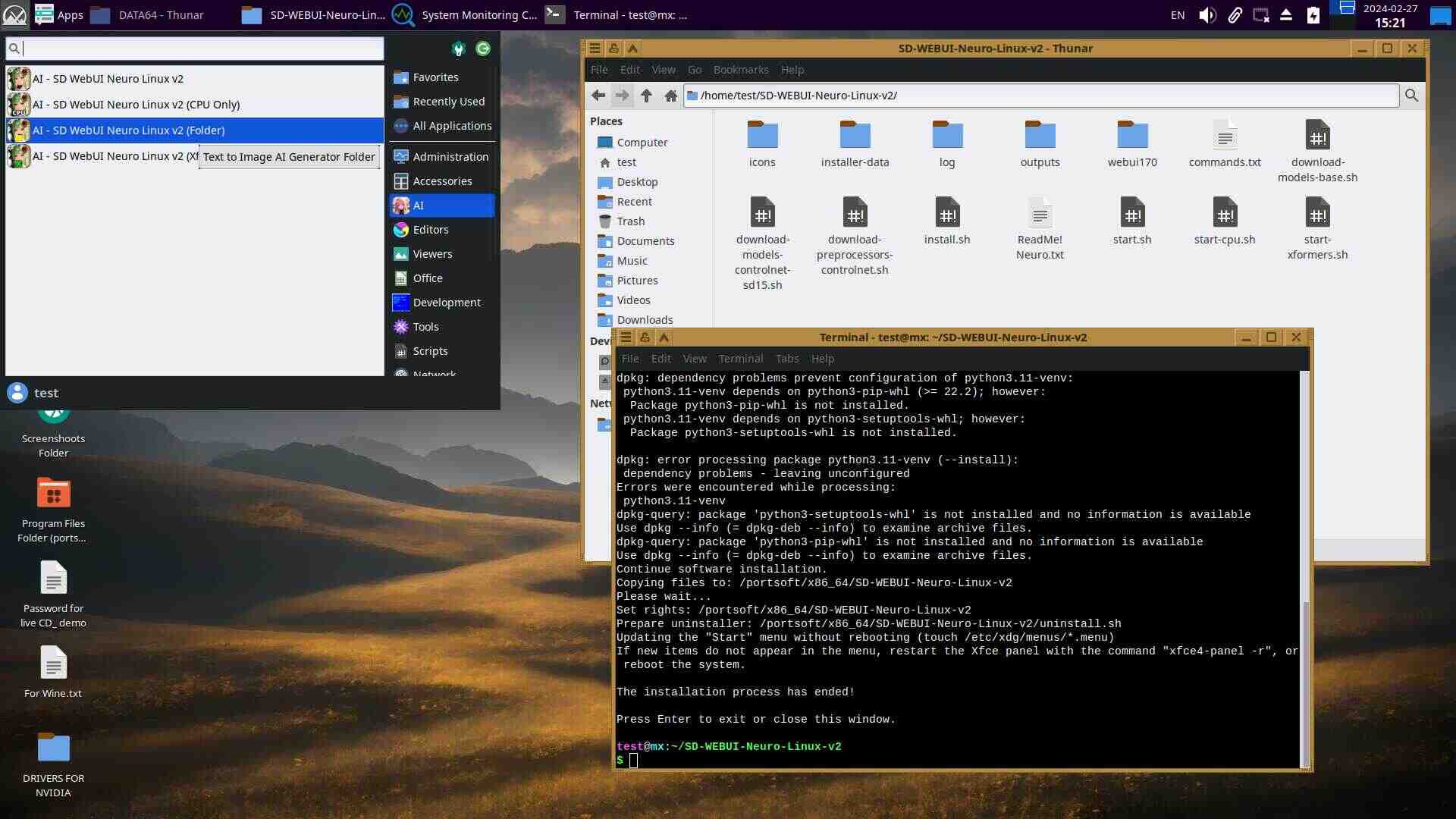Open the Tabs menu in Terminal
Viewport: 1456px width, 819px height.
tap(786, 359)
